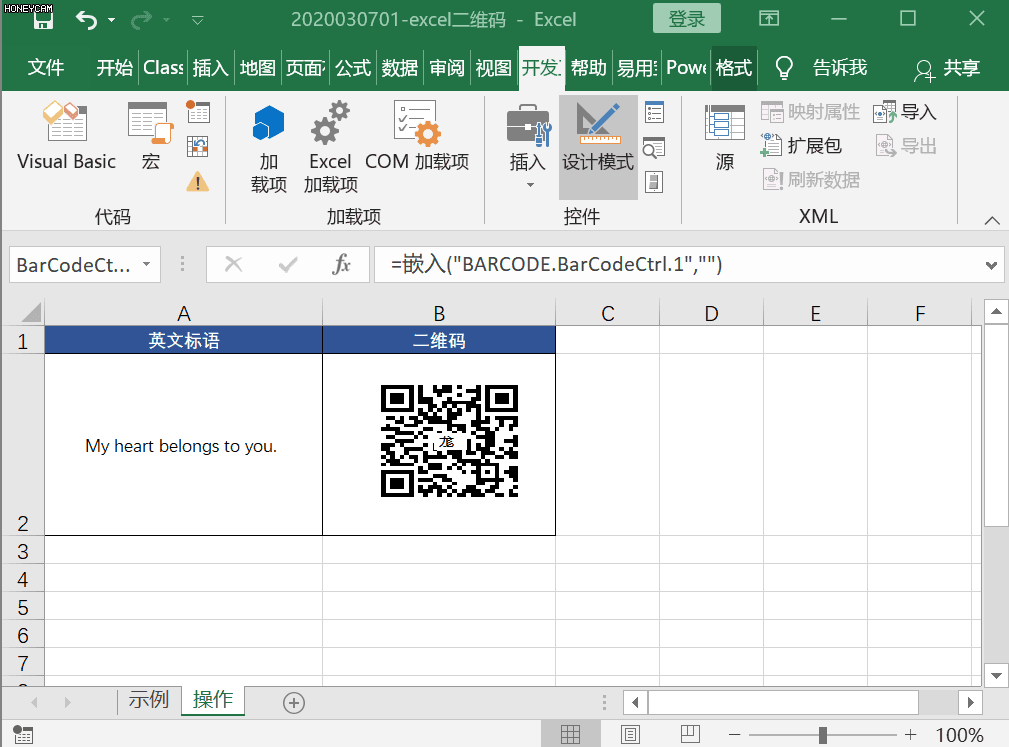The image size is (1009, 747).
Task: Click the horizontal scroll right arrow
Action: pyautogui.click(x=970, y=702)
